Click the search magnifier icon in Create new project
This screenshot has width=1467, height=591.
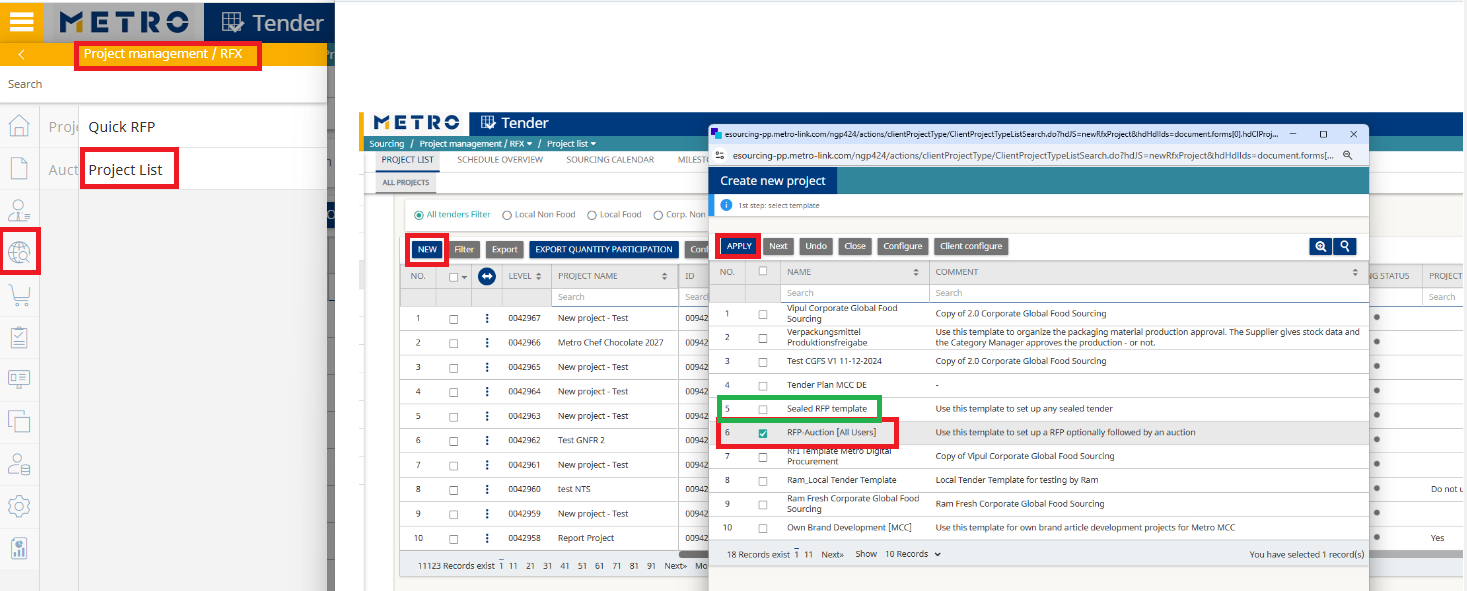(1345, 246)
